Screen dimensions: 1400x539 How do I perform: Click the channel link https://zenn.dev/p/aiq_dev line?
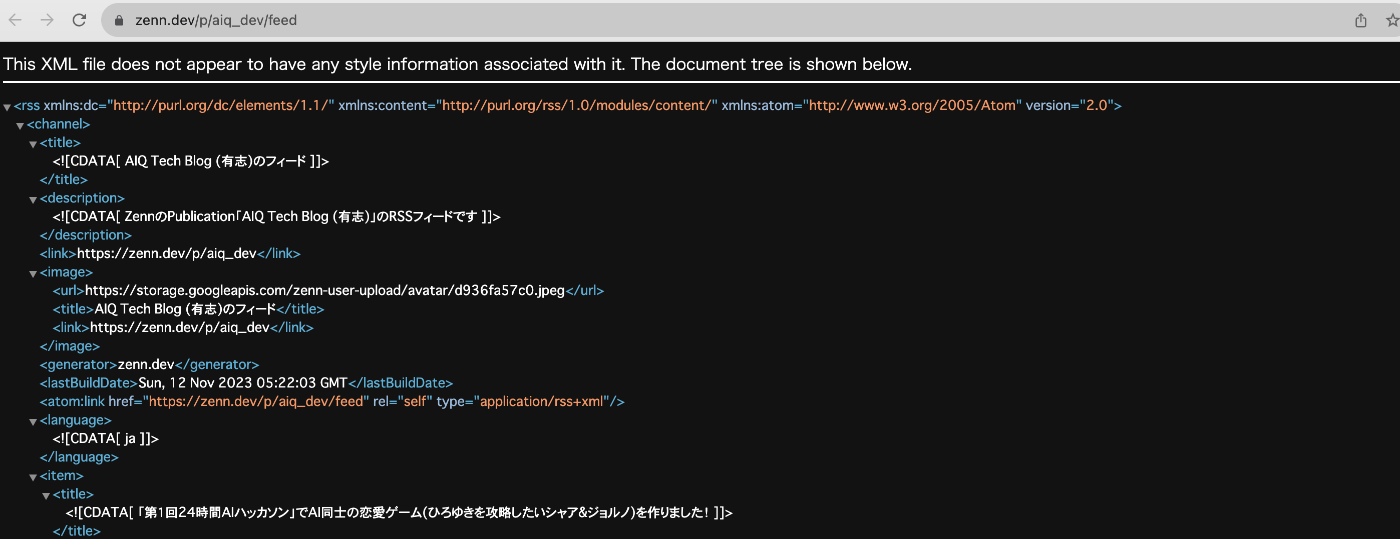click(x=170, y=254)
